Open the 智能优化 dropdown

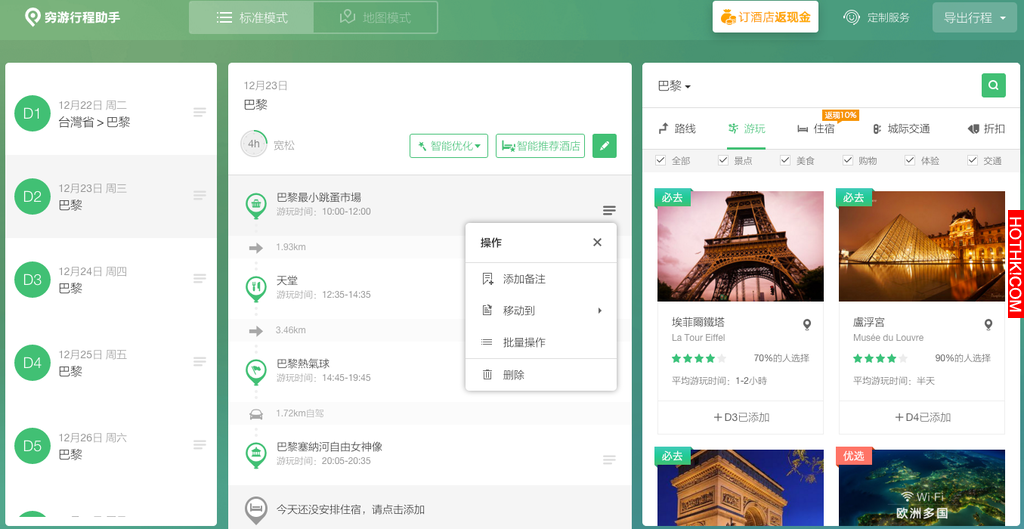[449, 146]
